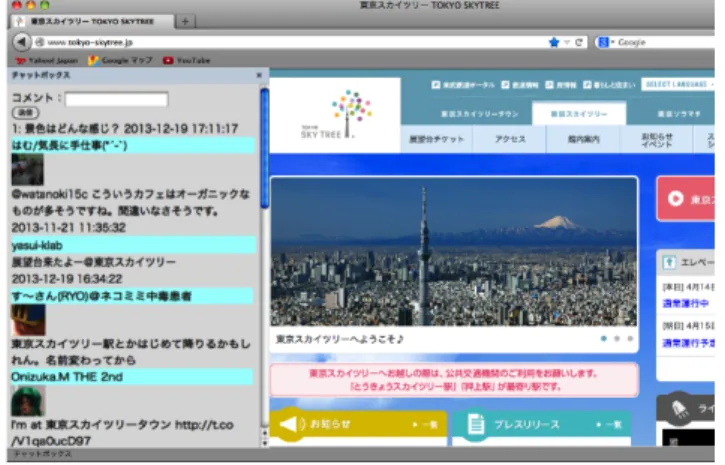Open bookmark history dropdown arrow beside star
Image resolution: width=725 pixels, height=465 pixels.
point(567,43)
